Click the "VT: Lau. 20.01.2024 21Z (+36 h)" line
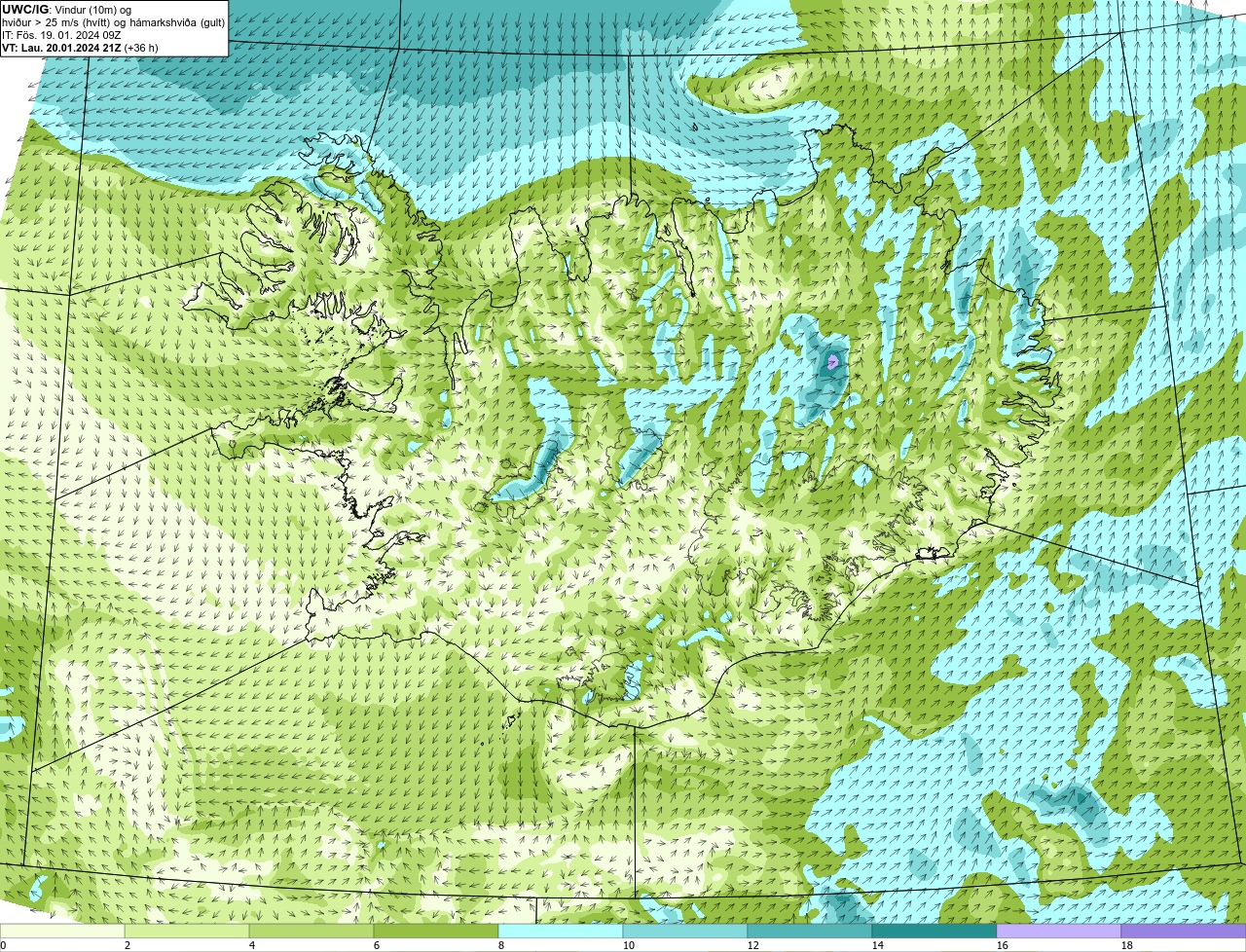The image size is (1246, 952). [x=80, y=47]
